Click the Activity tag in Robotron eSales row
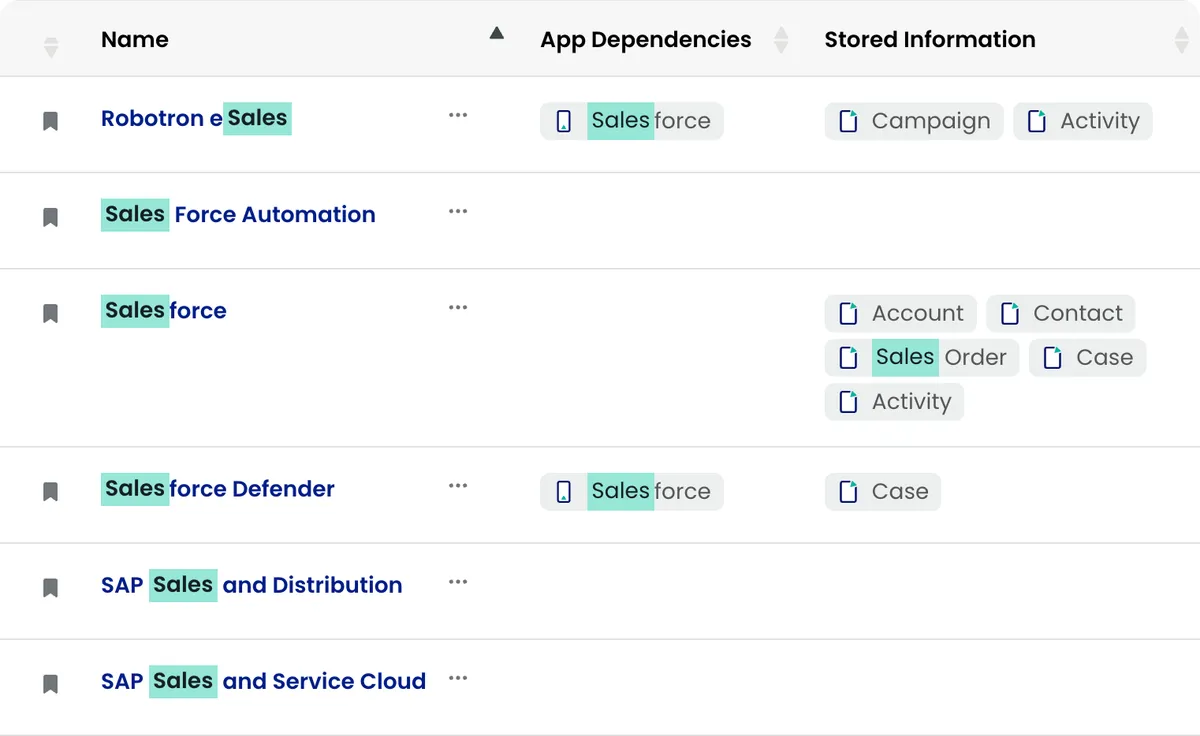Viewport: 1200px width, 736px height. coord(1083,121)
